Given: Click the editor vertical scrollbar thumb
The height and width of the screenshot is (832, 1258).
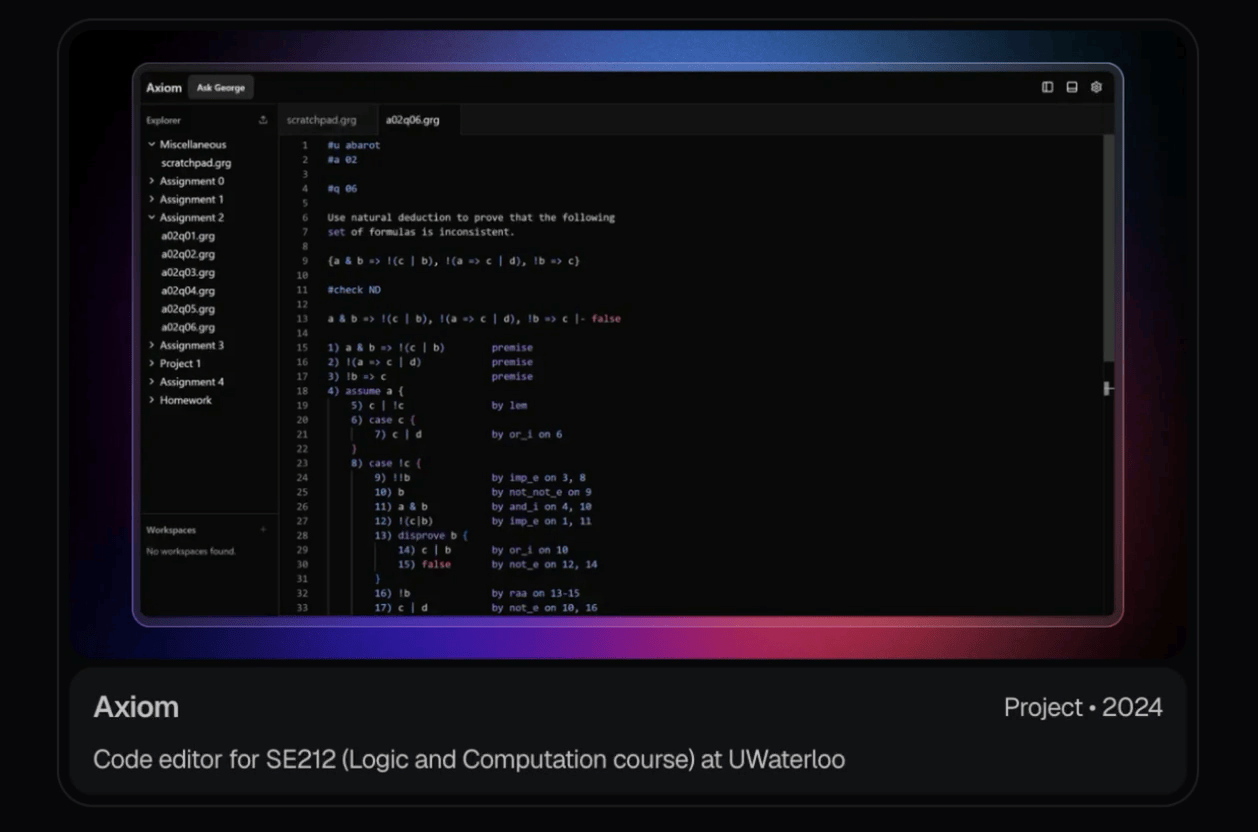Looking at the screenshot, I should (x=1108, y=248).
